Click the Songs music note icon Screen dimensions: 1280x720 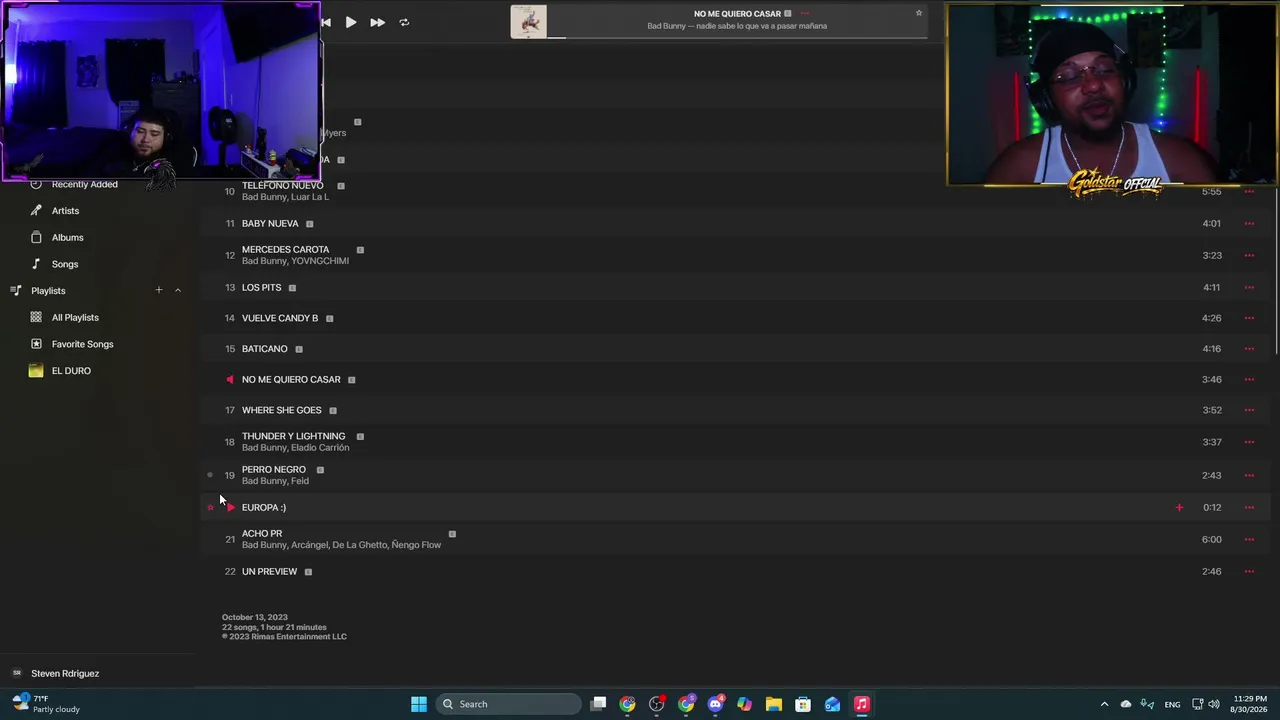[x=36, y=264]
